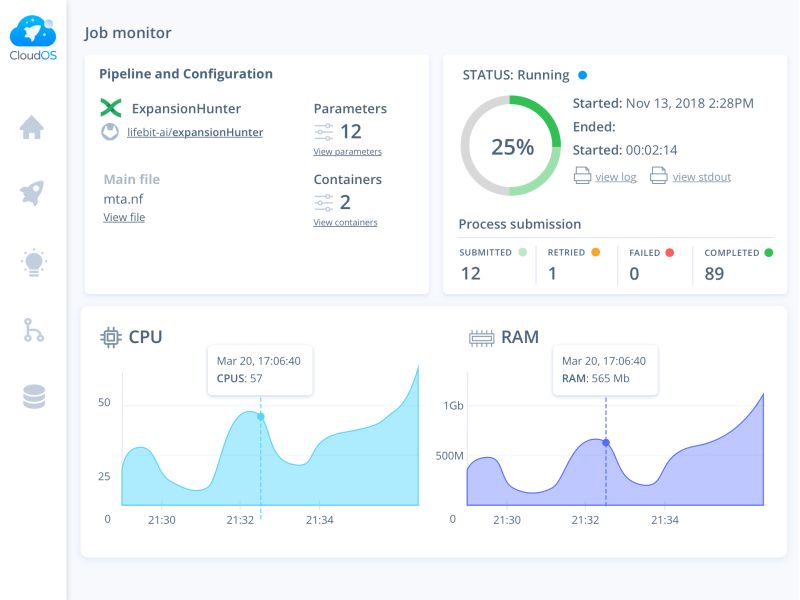Open the view stdout link
800x600 pixels.
click(x=702, y=177)
